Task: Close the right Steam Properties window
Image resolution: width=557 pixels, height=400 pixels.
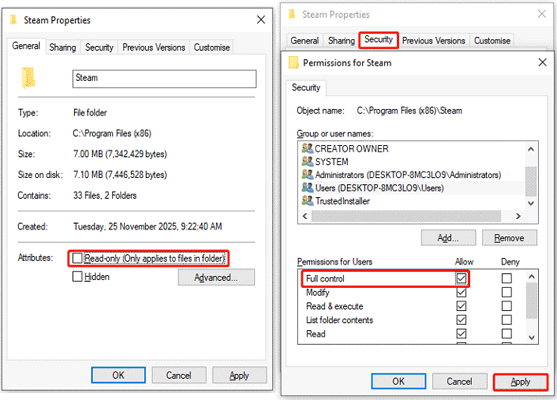Action: [542, 14]
